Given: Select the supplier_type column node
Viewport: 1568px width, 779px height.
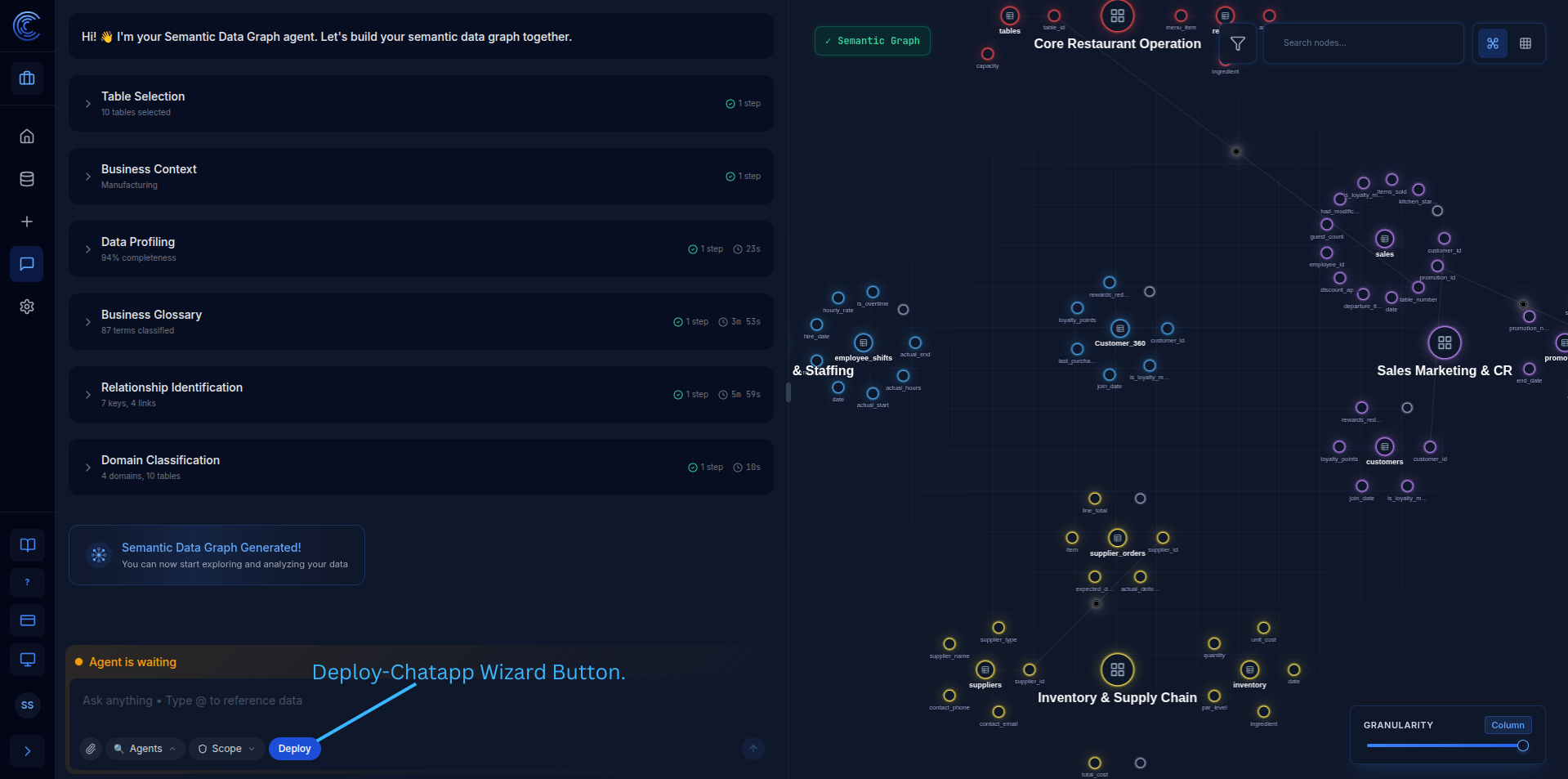Looking at the screenshot, I should pyautogui.click(x=998, y=629).
